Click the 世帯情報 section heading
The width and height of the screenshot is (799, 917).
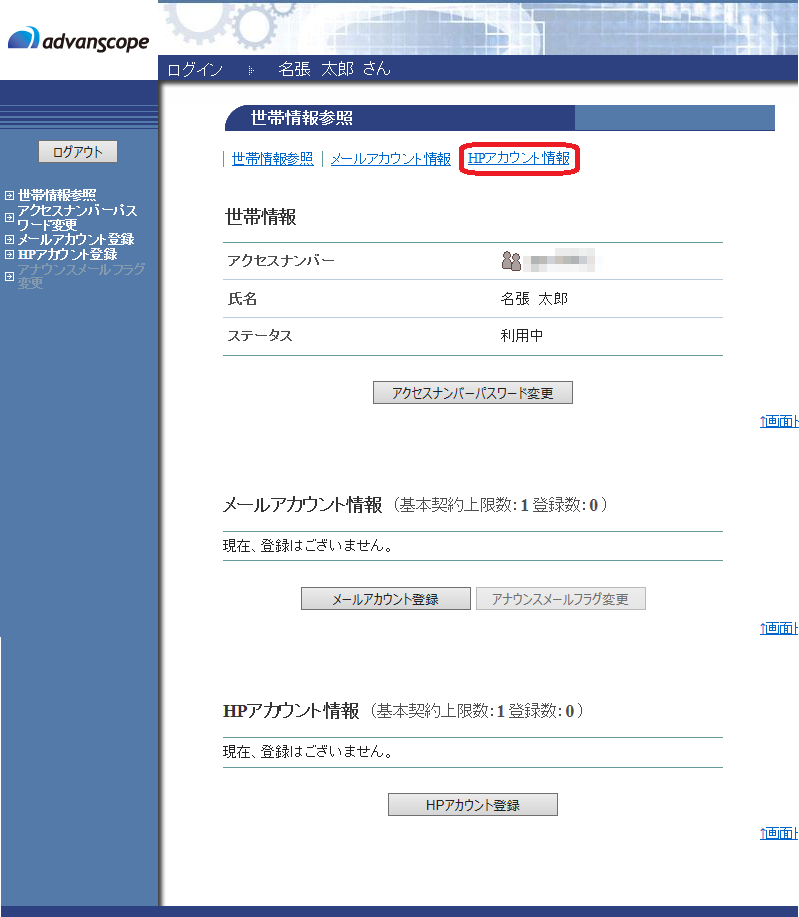click(261, 217)
